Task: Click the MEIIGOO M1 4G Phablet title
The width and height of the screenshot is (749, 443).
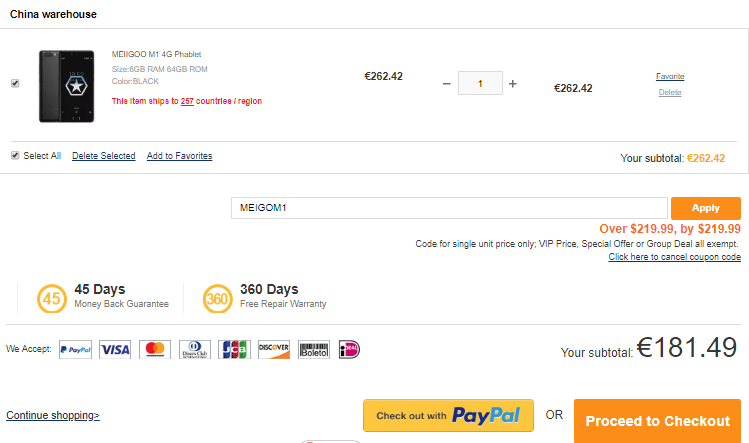Action: click(156, 54)
